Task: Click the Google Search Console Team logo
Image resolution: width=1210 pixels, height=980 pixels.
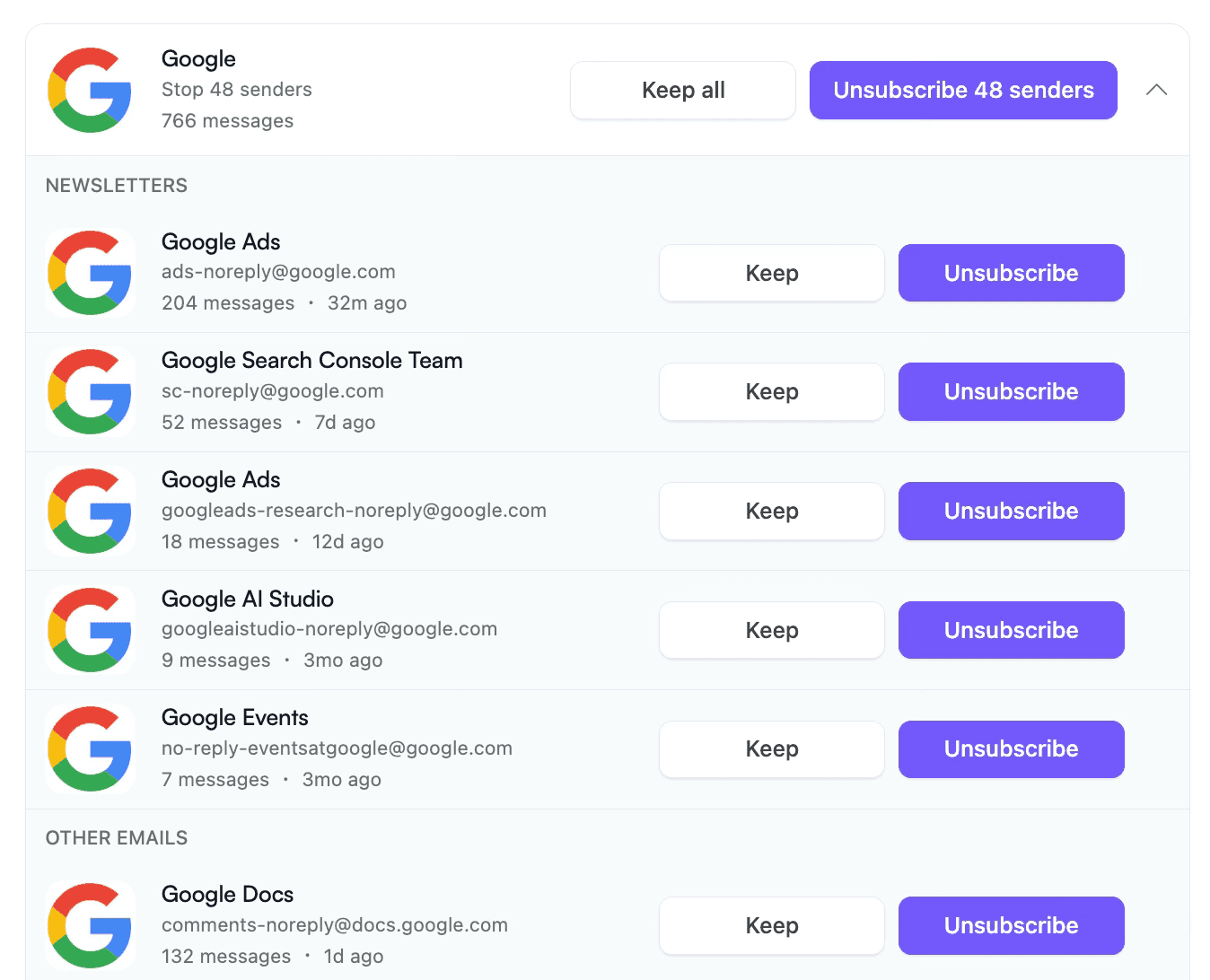Action: pos(90,391)
